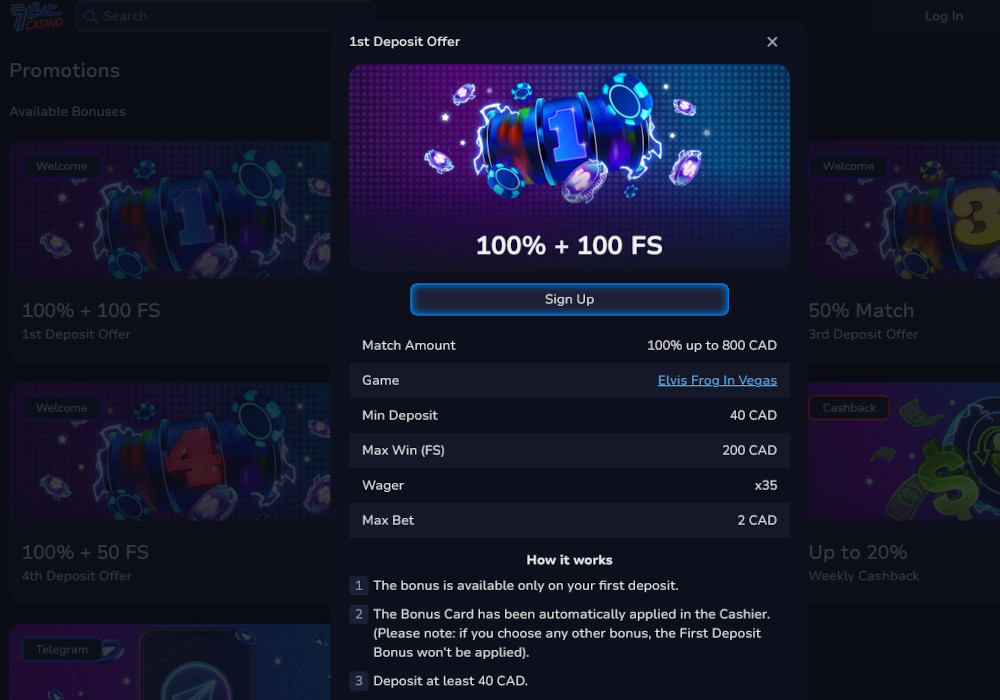Image resolution: width=1000 pixels, height=700 pixels.
Task: Click the Min Deposit row in bonus details
Action: click(569, 415)
